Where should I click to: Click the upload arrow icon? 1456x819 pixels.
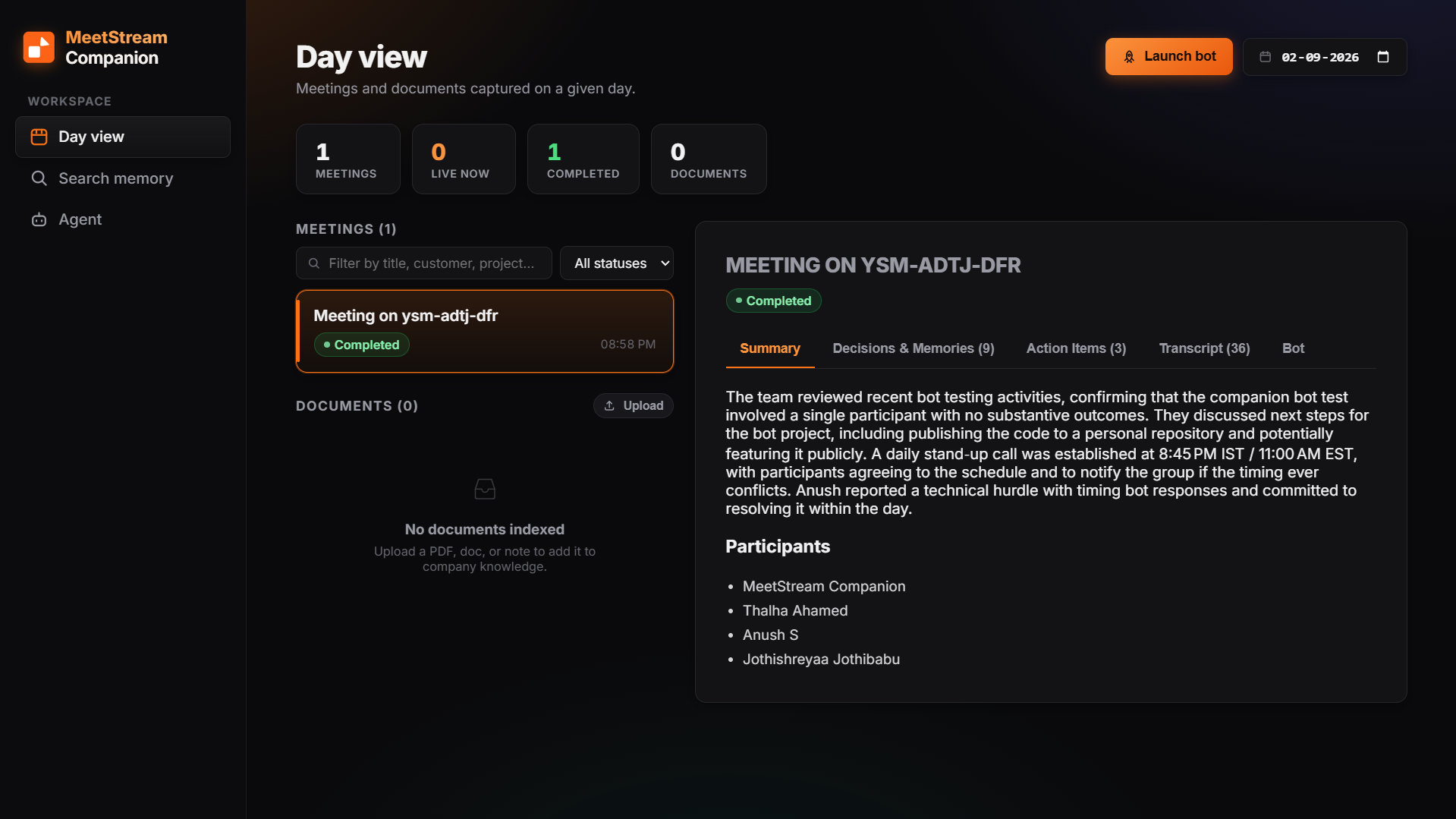609,406
